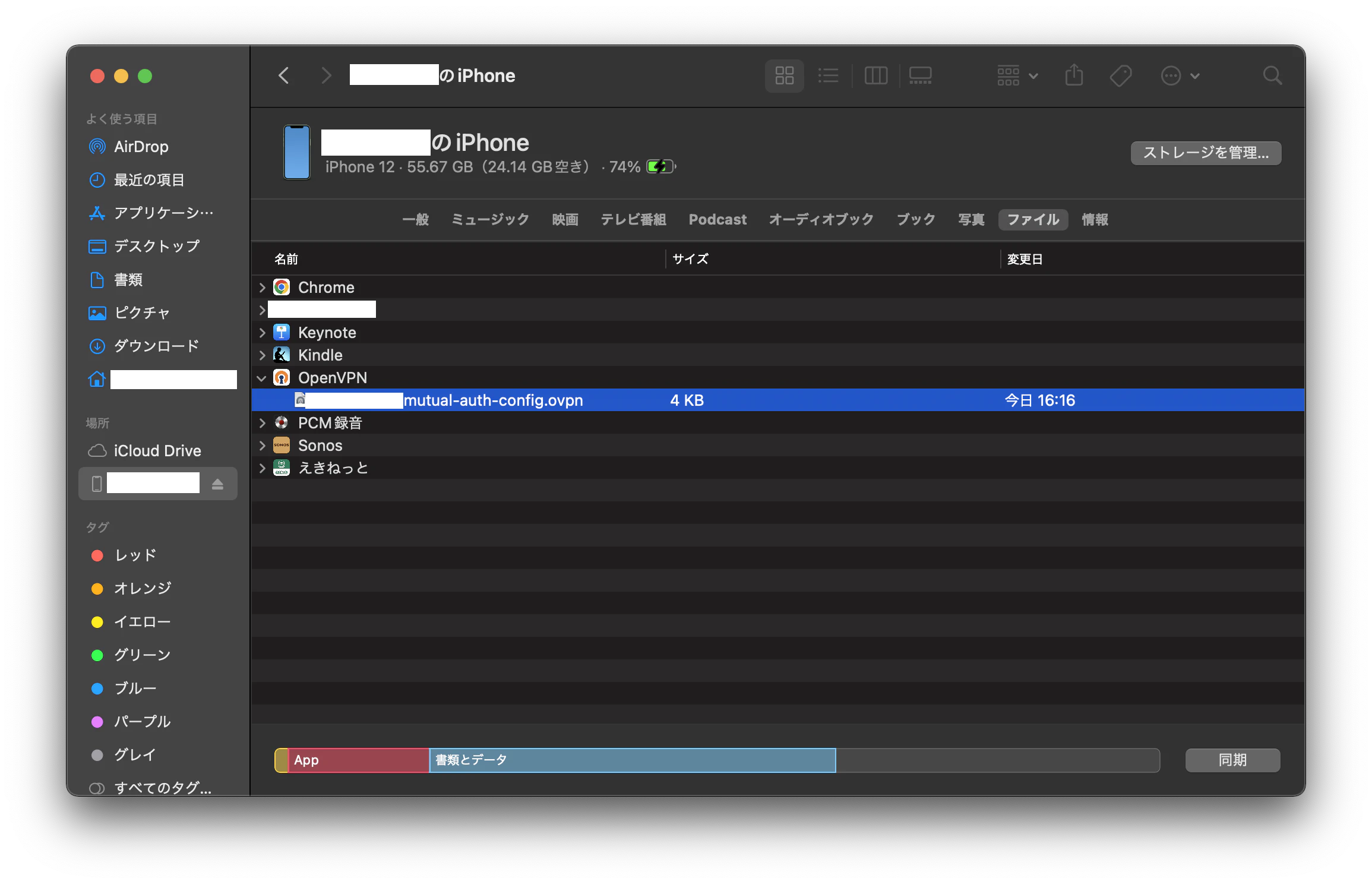The height and width of the screenshot is (884, 1372).
Task: Click the Sonos app icon
Action: click(282, 446)
